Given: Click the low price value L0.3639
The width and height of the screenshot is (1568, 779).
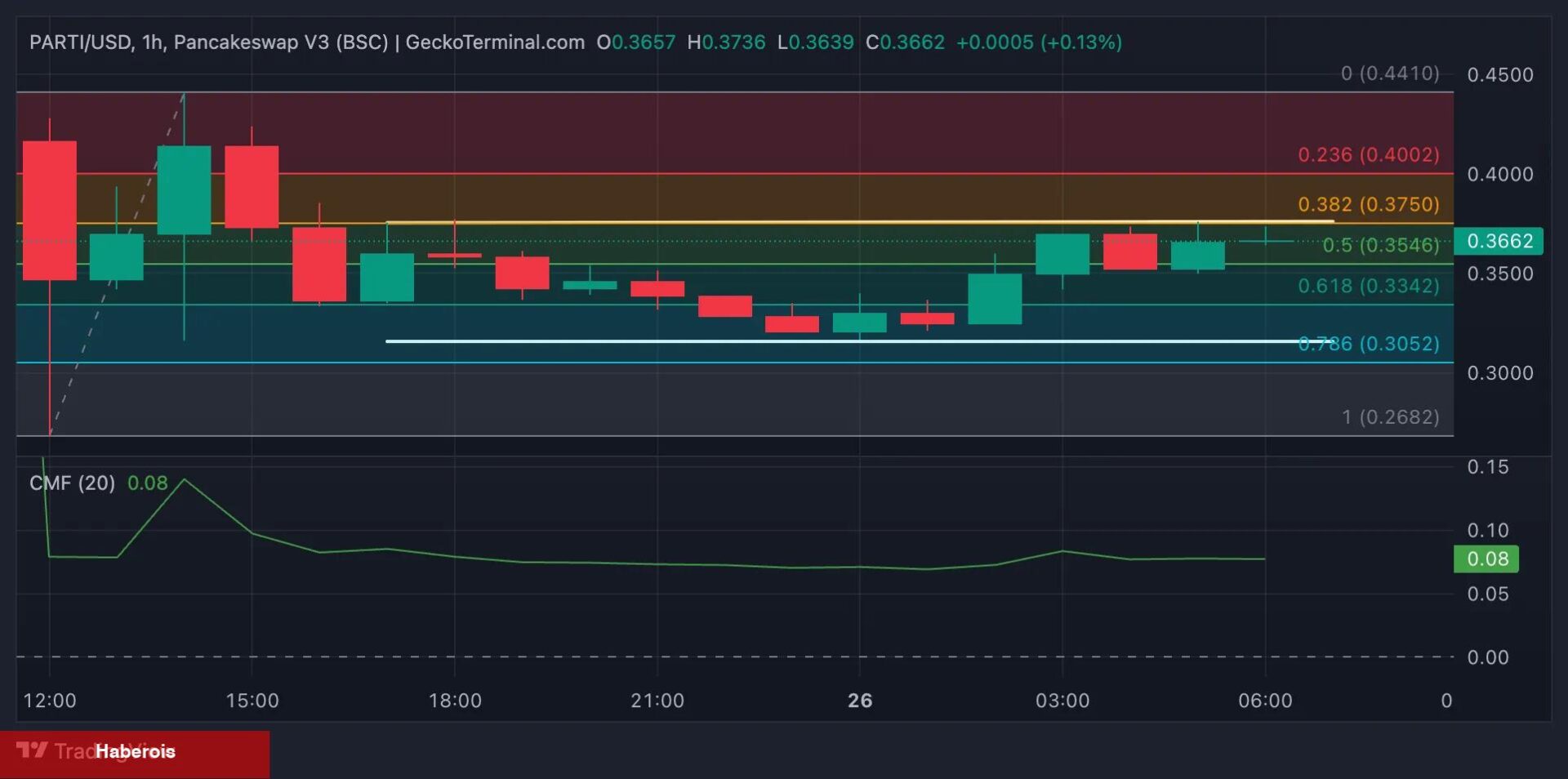Looking at the screenshot, I should click(815, 42).
